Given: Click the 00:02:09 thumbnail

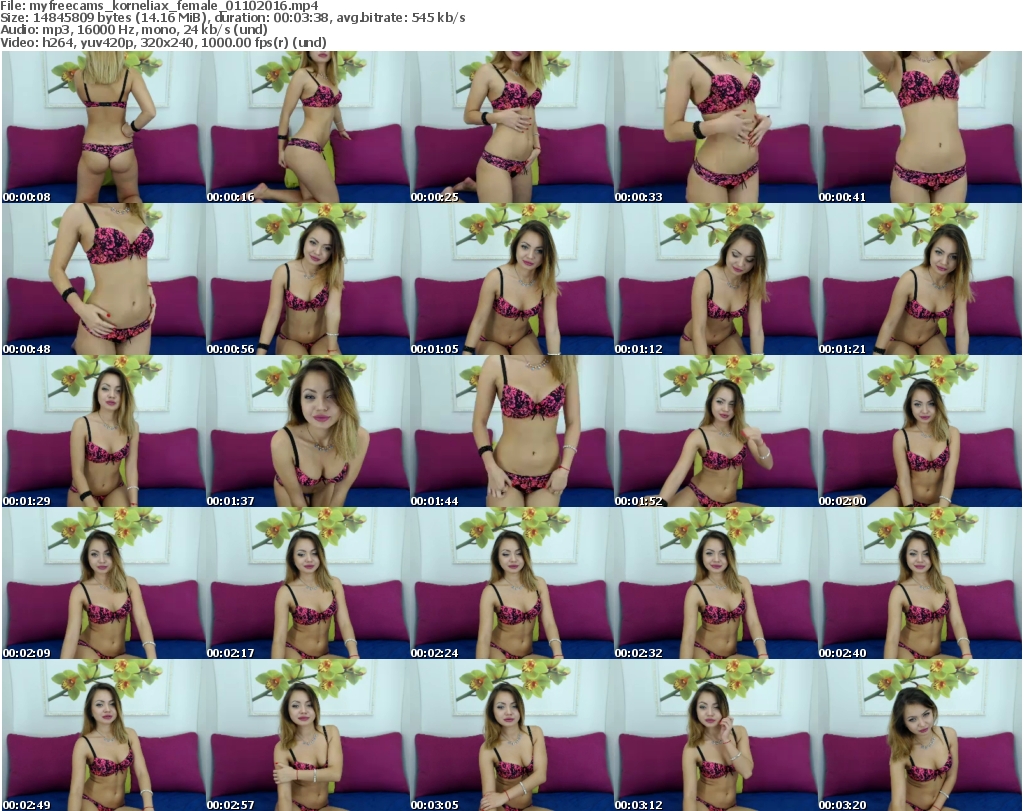Looking at the screenshot, I should point(104,583).
